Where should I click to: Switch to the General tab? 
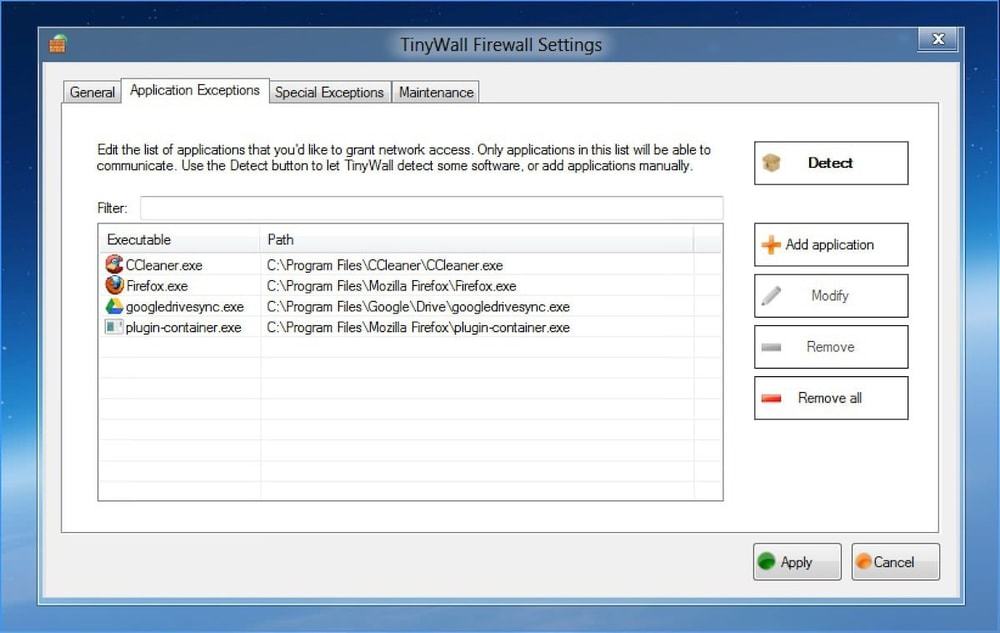click(x=92, y=92)
